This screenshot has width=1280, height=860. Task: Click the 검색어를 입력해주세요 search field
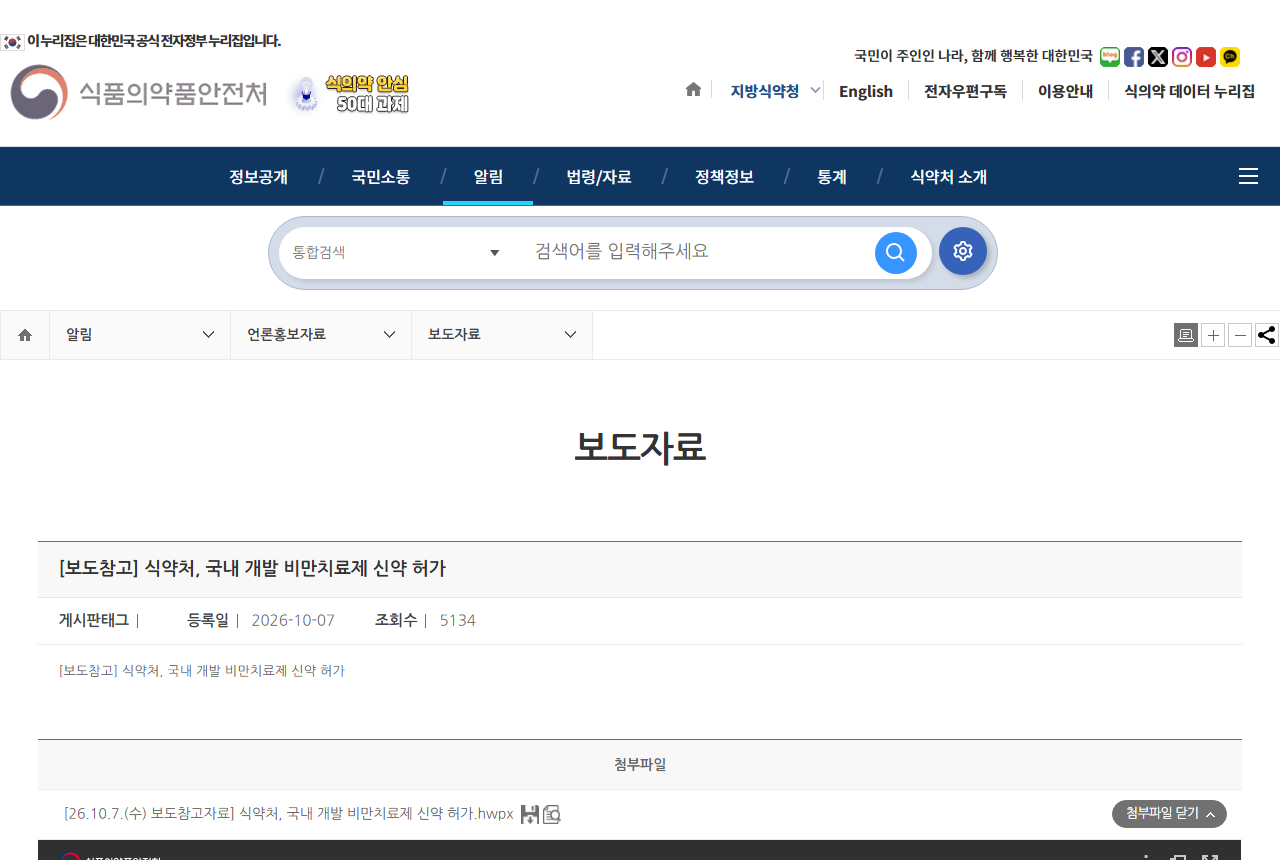pyautogui.click(x=695, y=251)
